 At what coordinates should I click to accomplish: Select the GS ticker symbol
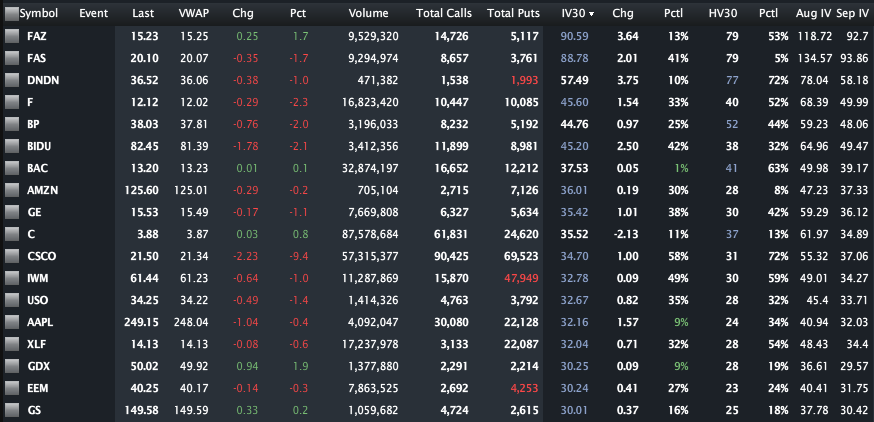(33, 410)
